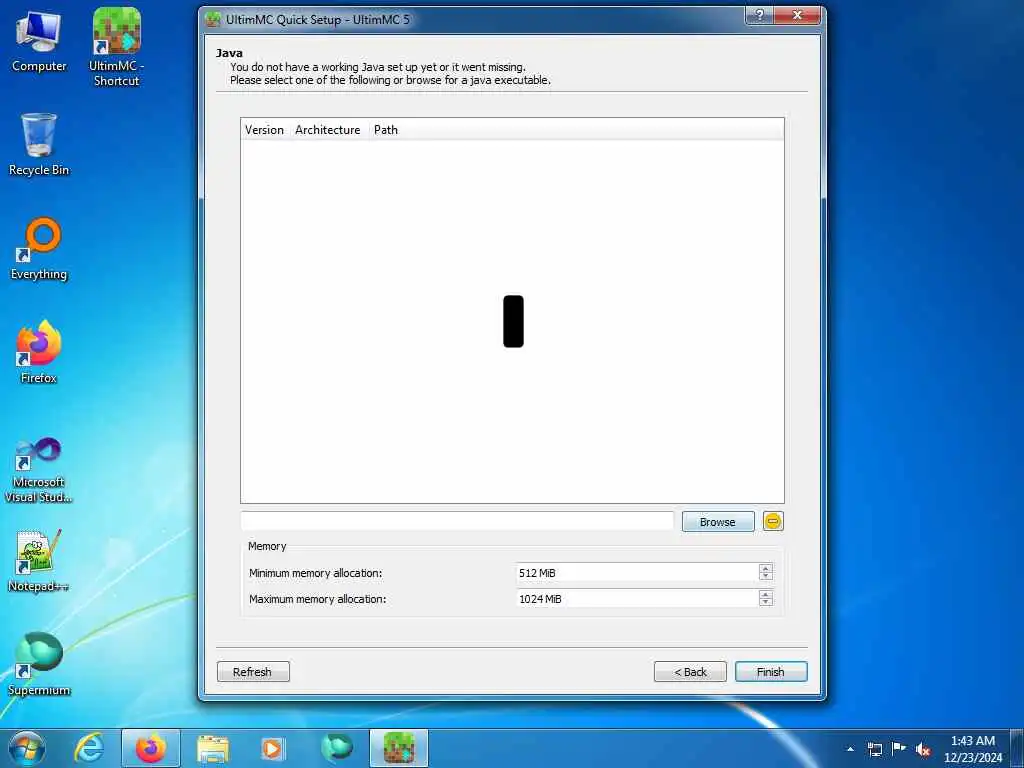Switch to UltimMC in the taskbar
1024x768 pixels.
399,748
